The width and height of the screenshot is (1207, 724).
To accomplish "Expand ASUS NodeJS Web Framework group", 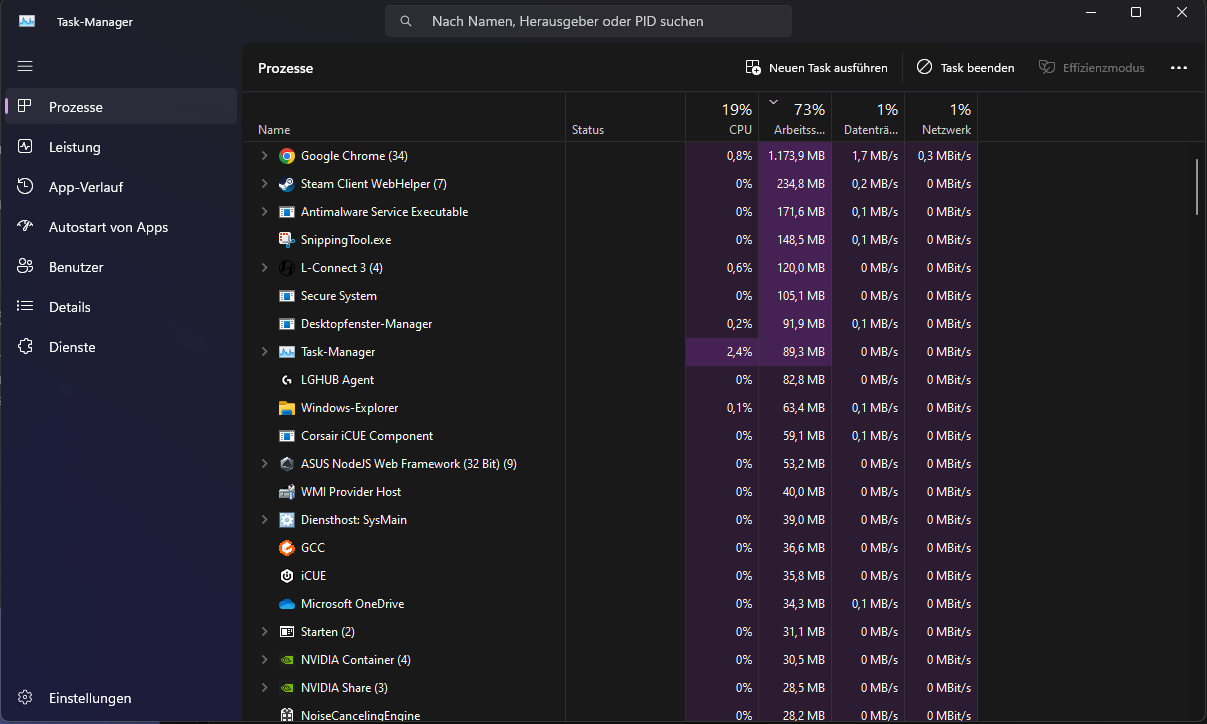I will (x=264, y=464).
